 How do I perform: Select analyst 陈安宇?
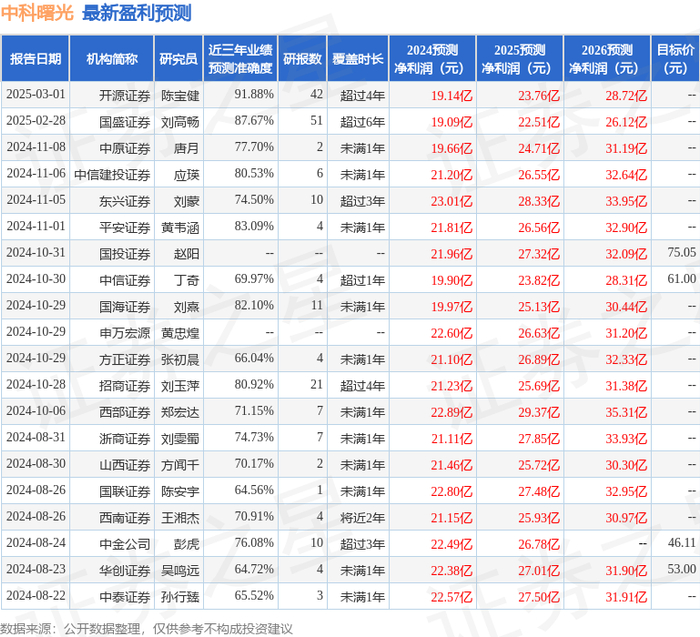point(180,491)
